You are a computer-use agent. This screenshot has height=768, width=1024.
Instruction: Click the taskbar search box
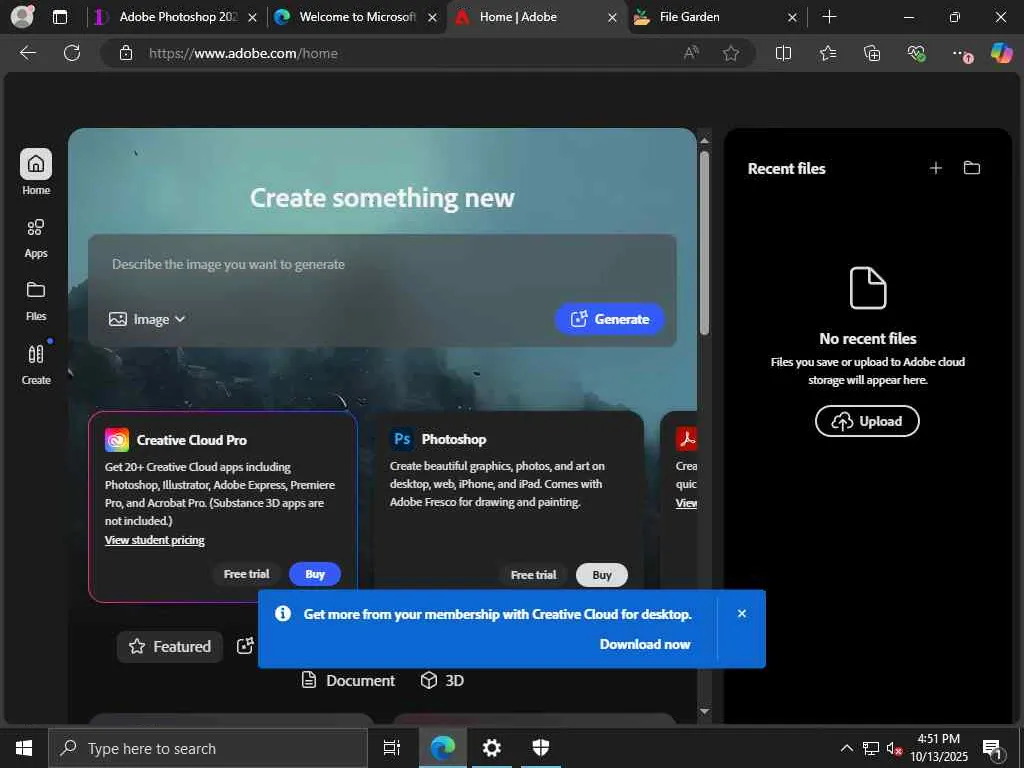tap(208, 748)
